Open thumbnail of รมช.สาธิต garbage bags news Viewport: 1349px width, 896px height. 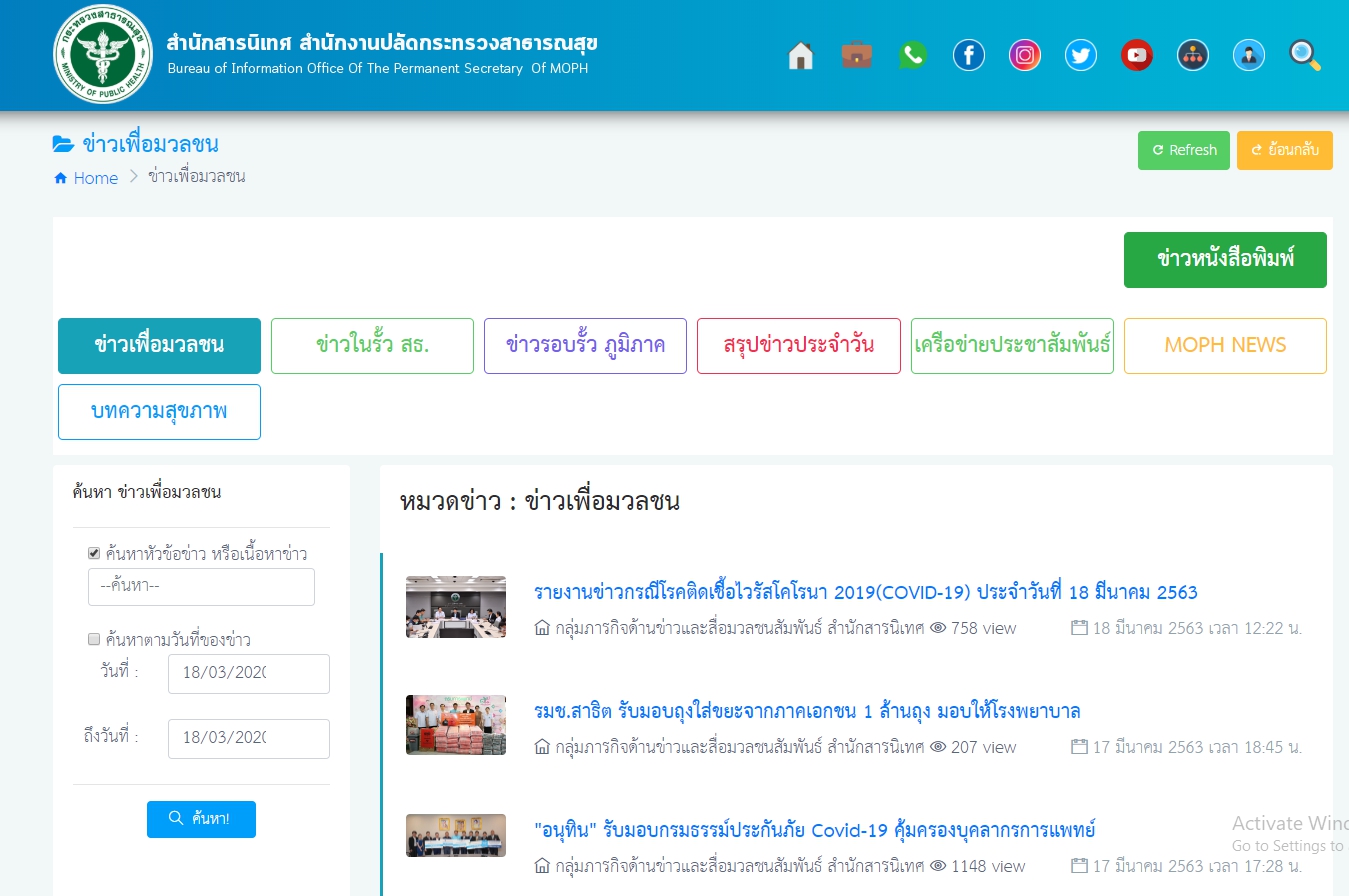tap(456, 725)
